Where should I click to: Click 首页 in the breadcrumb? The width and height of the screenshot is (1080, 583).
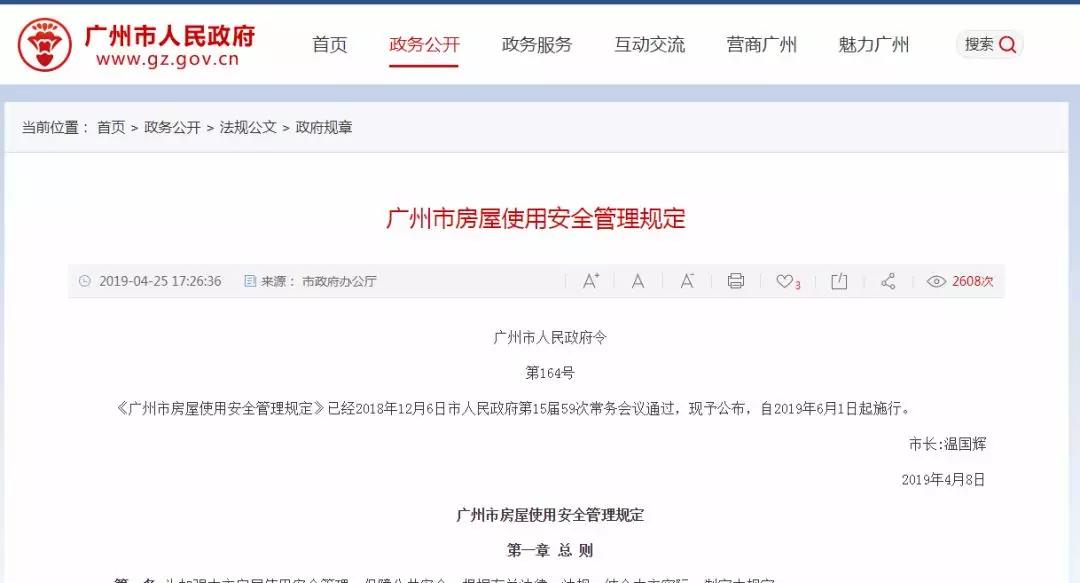pyautogui.click(x=111, y=127)
